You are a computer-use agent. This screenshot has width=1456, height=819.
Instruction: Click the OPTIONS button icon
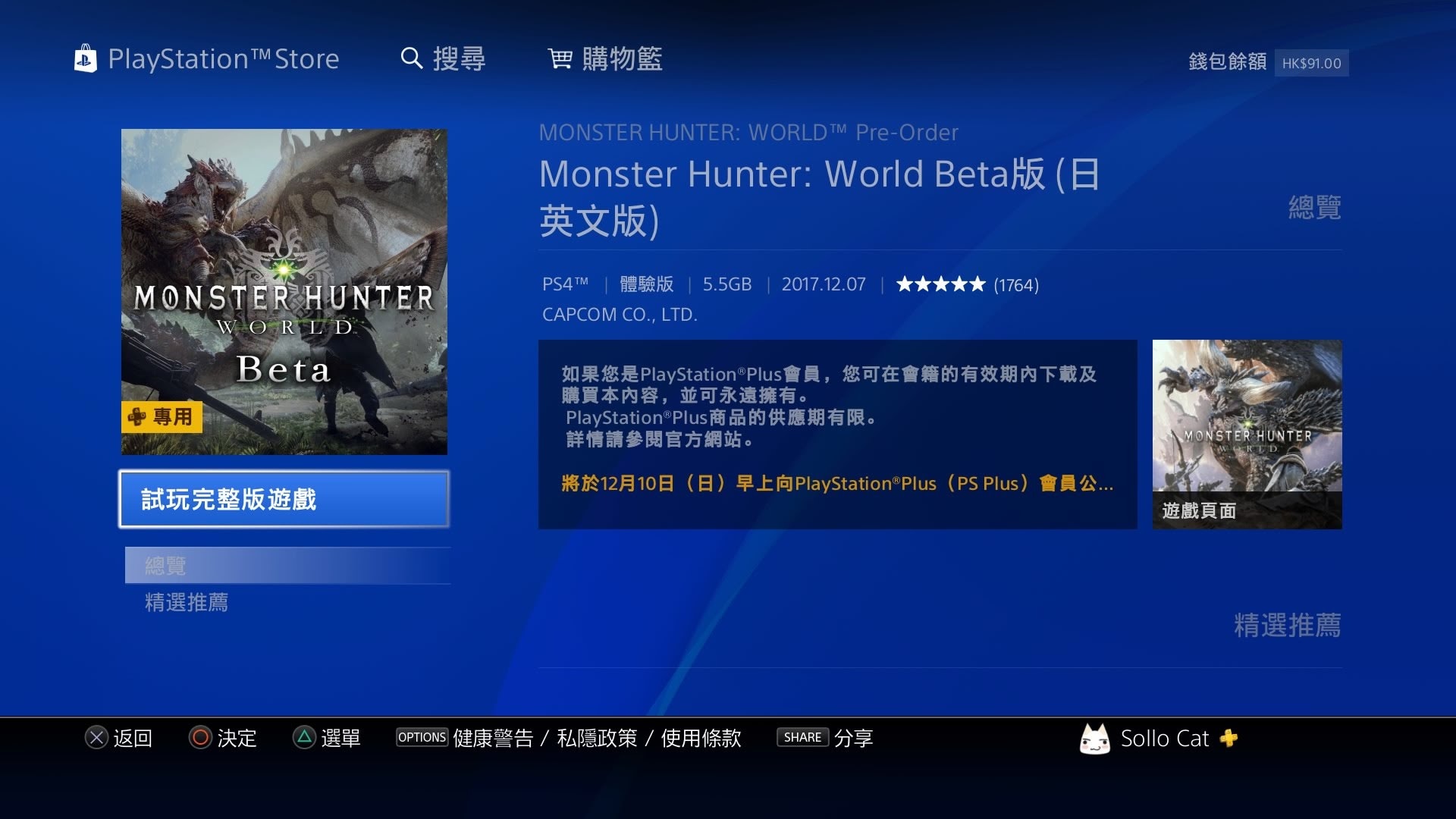tap(422, 737)
